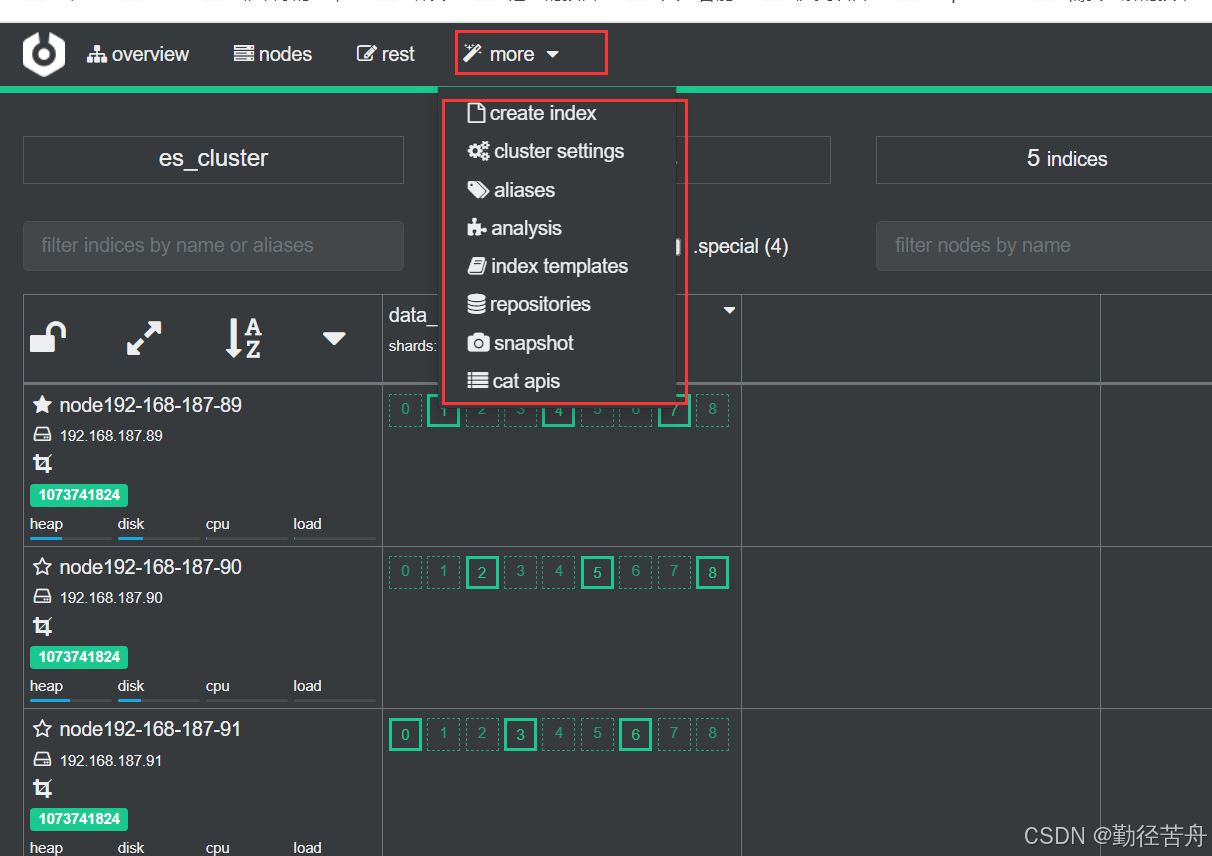Click the expand arrows icon
Screen dimensions: 1212x856
tap(145, 338)
